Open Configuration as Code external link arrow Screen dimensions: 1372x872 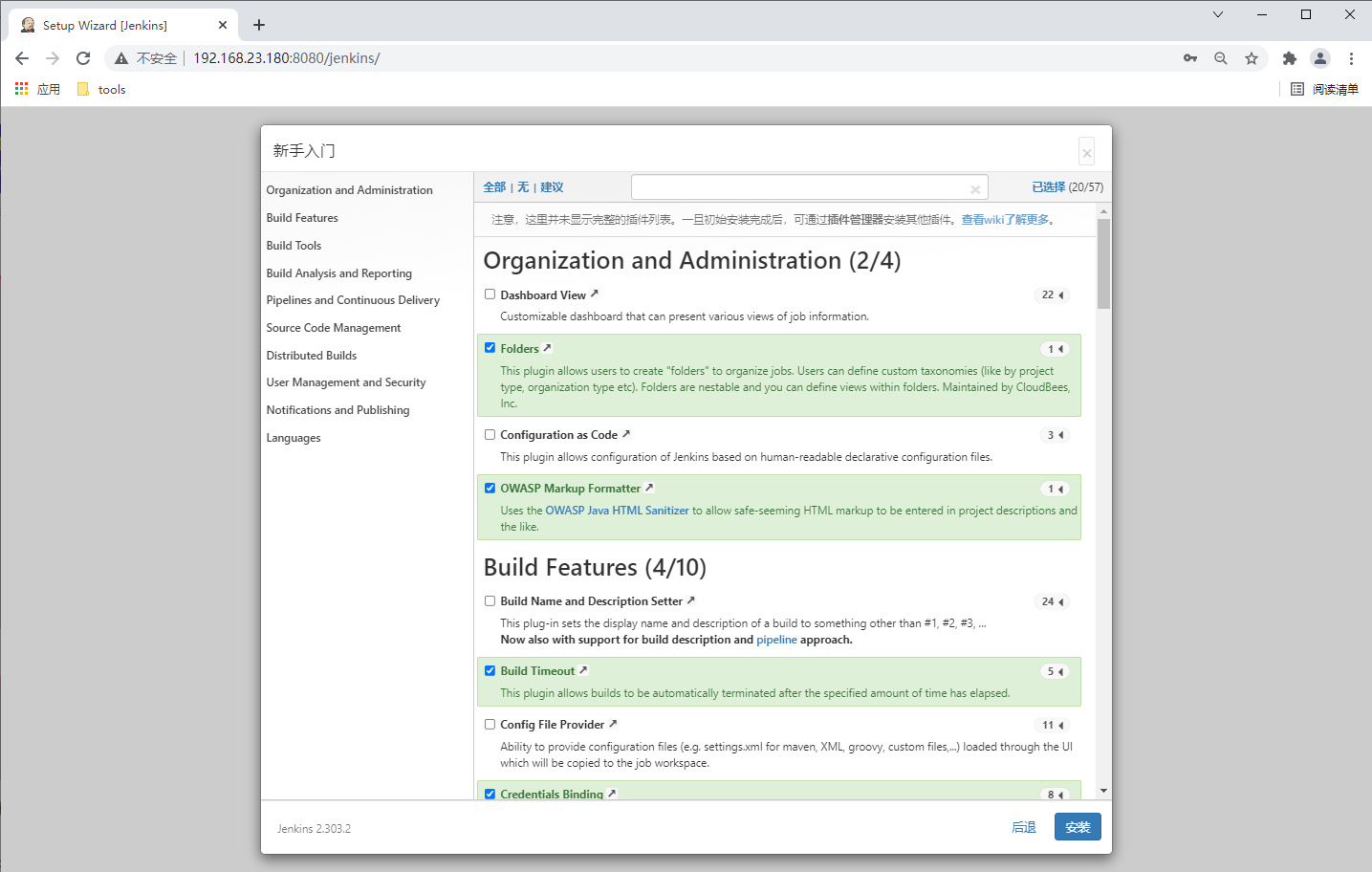pos(626,434)
